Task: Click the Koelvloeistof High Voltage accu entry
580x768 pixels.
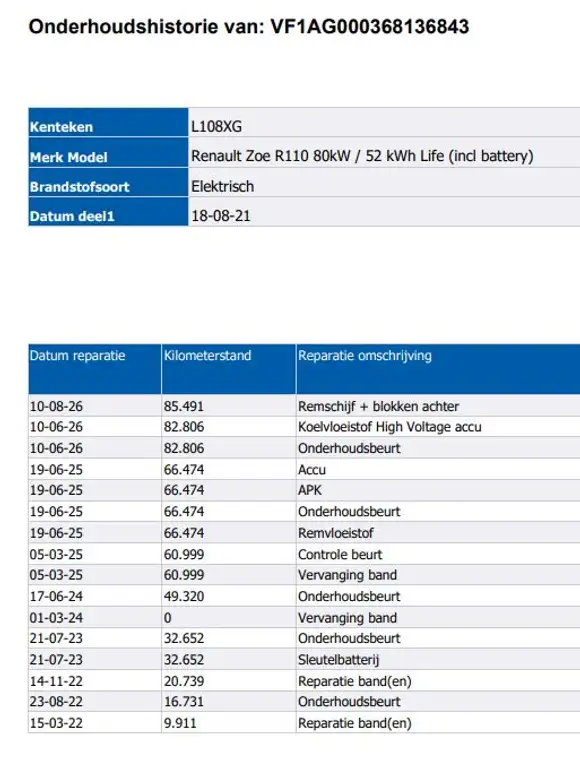Action: coord(390,427)
